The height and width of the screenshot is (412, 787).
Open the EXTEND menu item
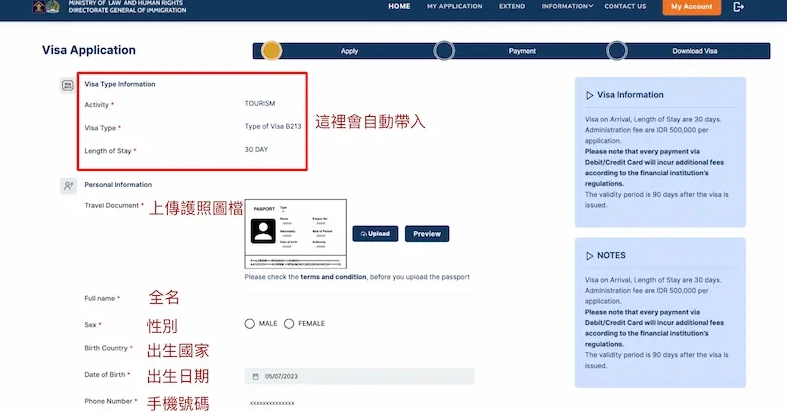(x=512, y=7)
